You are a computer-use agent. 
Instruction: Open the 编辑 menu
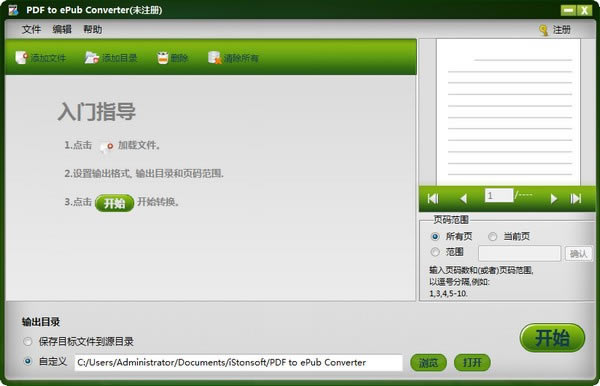[x=62, y=29]
